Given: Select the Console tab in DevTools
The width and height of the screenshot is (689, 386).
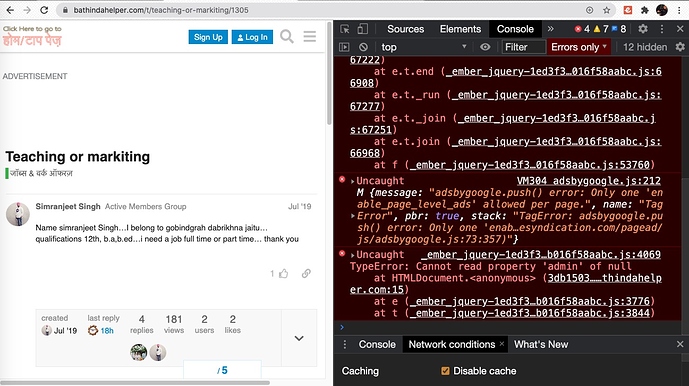Looking at the screenshot, I should coord(515,29).
